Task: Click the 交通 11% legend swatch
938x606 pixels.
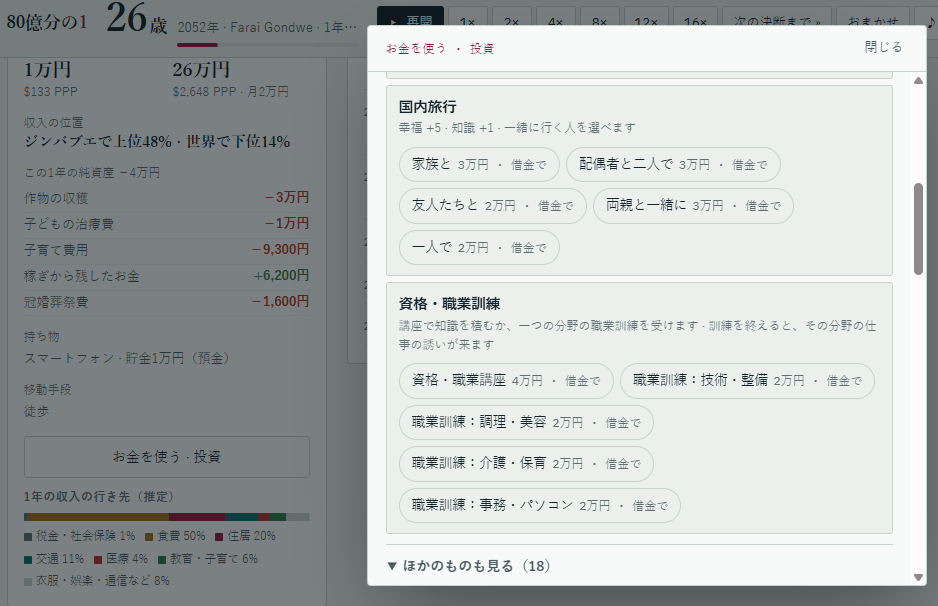Action: (28, 559)
